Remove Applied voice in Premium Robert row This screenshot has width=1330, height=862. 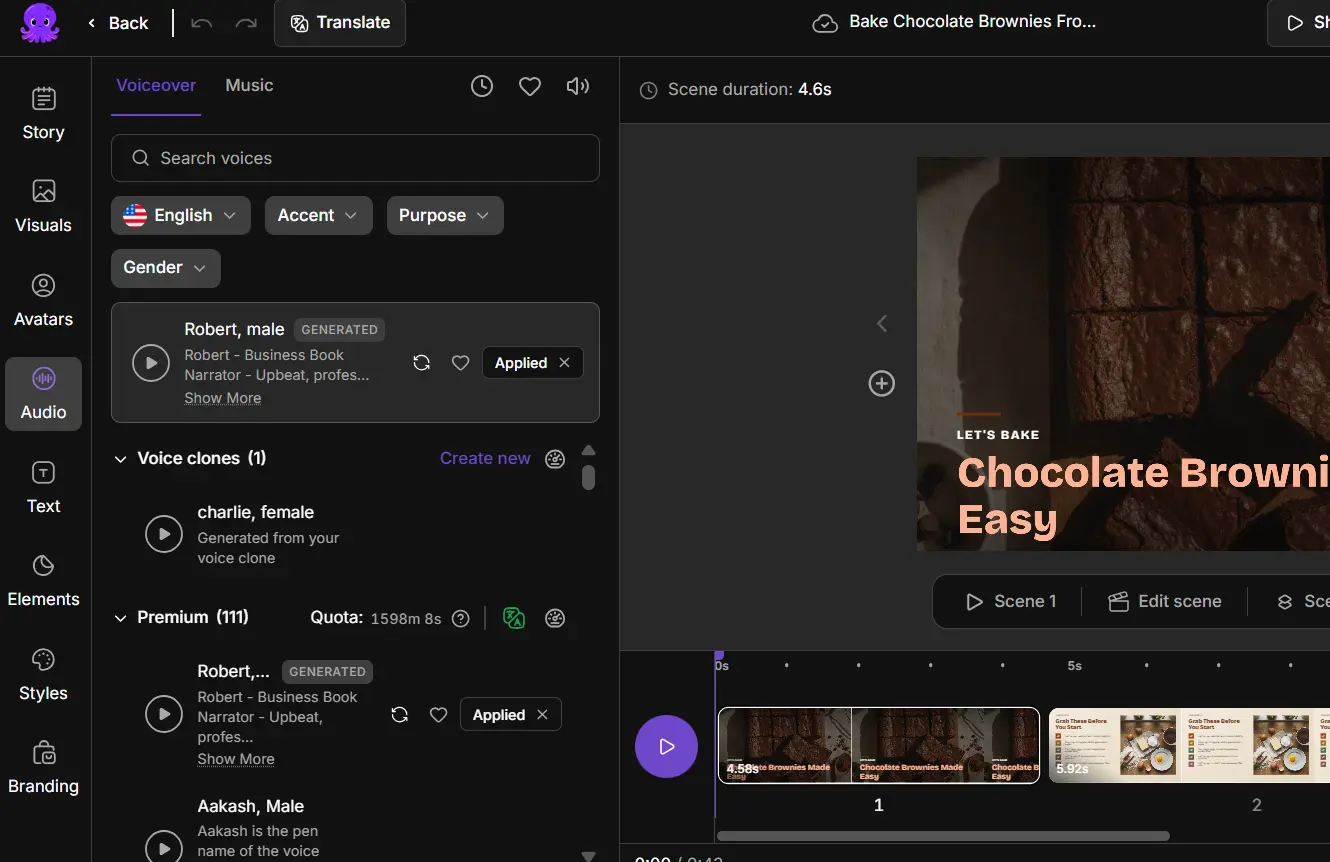click(x=543, y=715)
